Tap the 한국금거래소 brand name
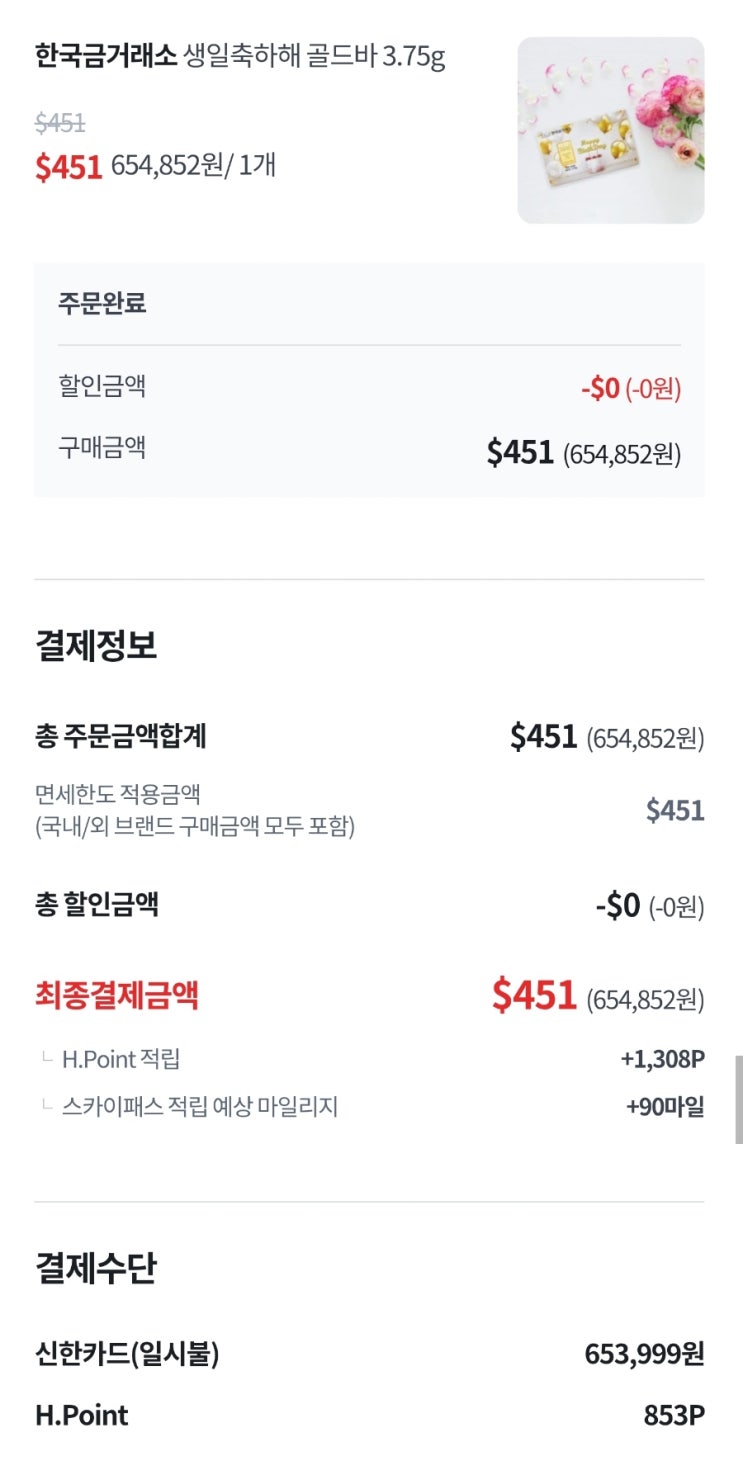Screen dimensions: 743x1475 click(x=105, y=56)
